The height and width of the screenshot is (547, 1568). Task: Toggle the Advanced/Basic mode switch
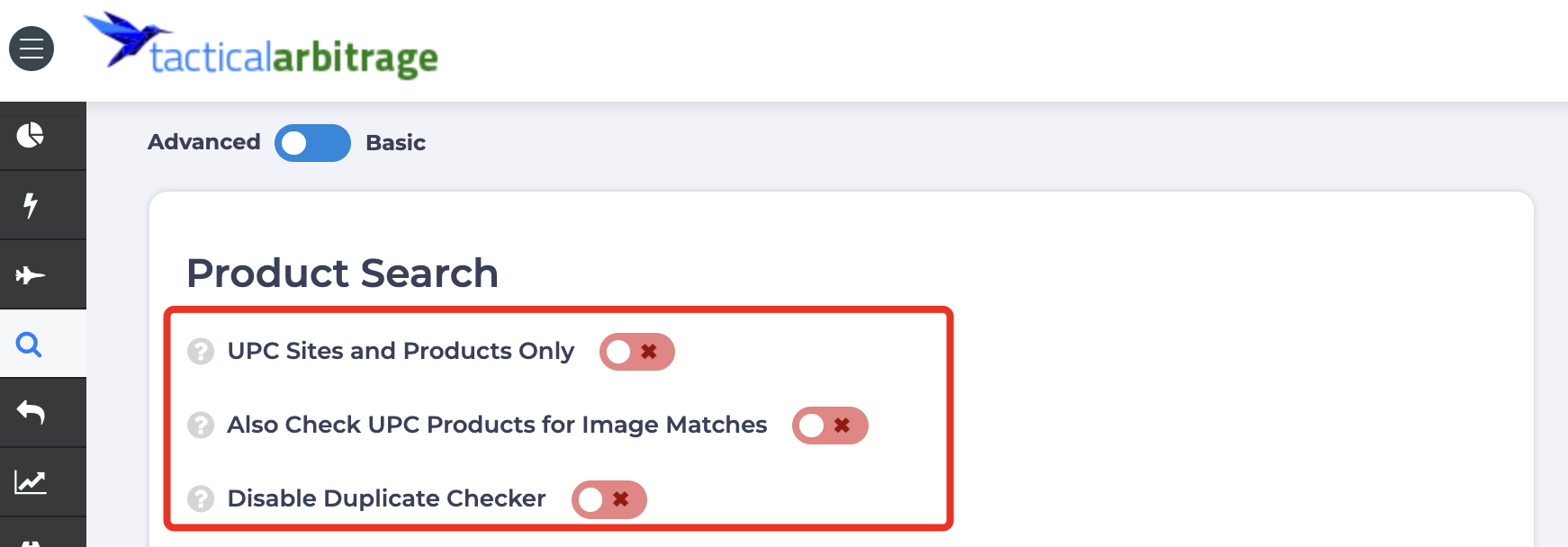(312, 143)
